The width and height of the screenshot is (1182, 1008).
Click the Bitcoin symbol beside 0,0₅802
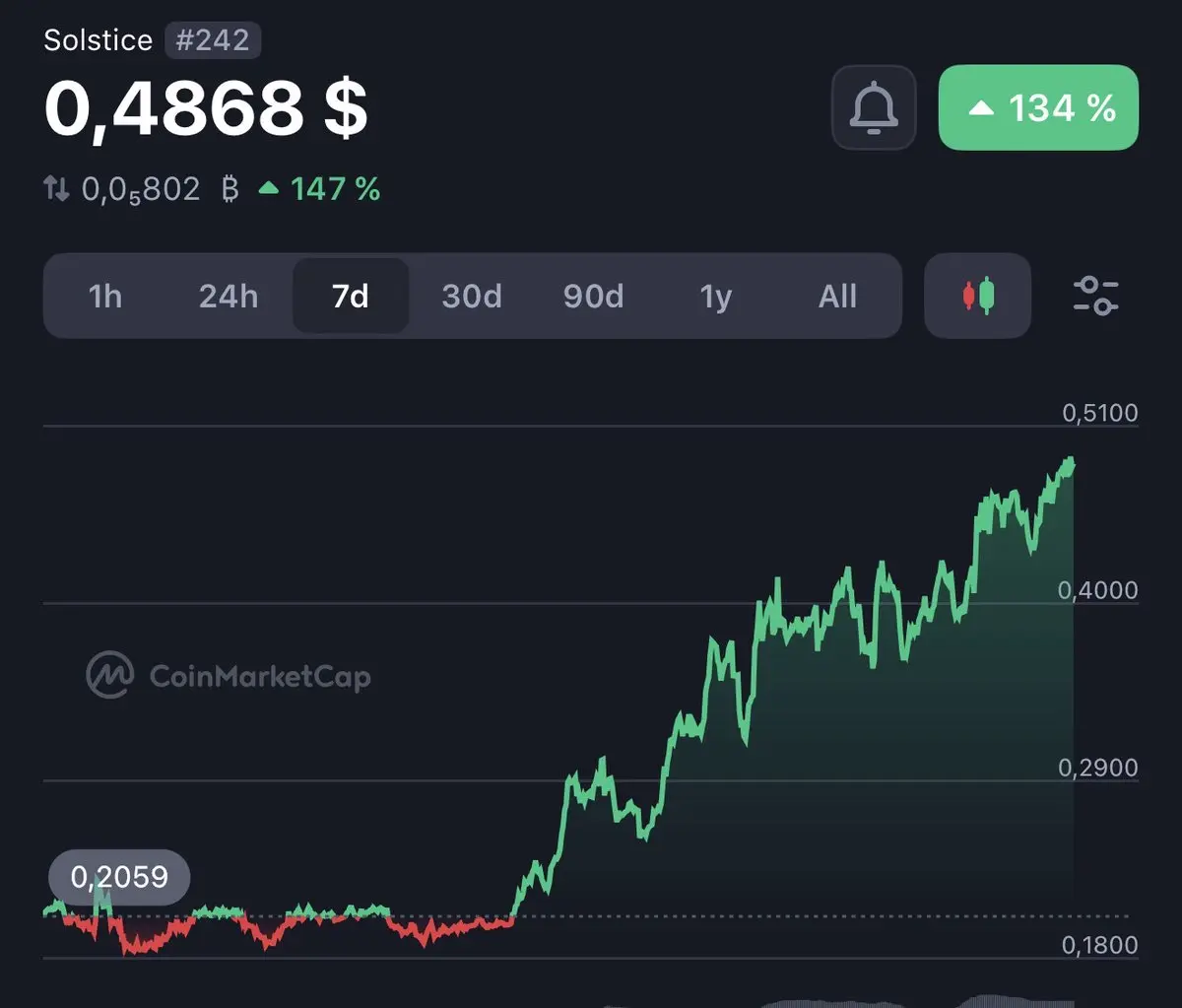(x=230, y=188)
